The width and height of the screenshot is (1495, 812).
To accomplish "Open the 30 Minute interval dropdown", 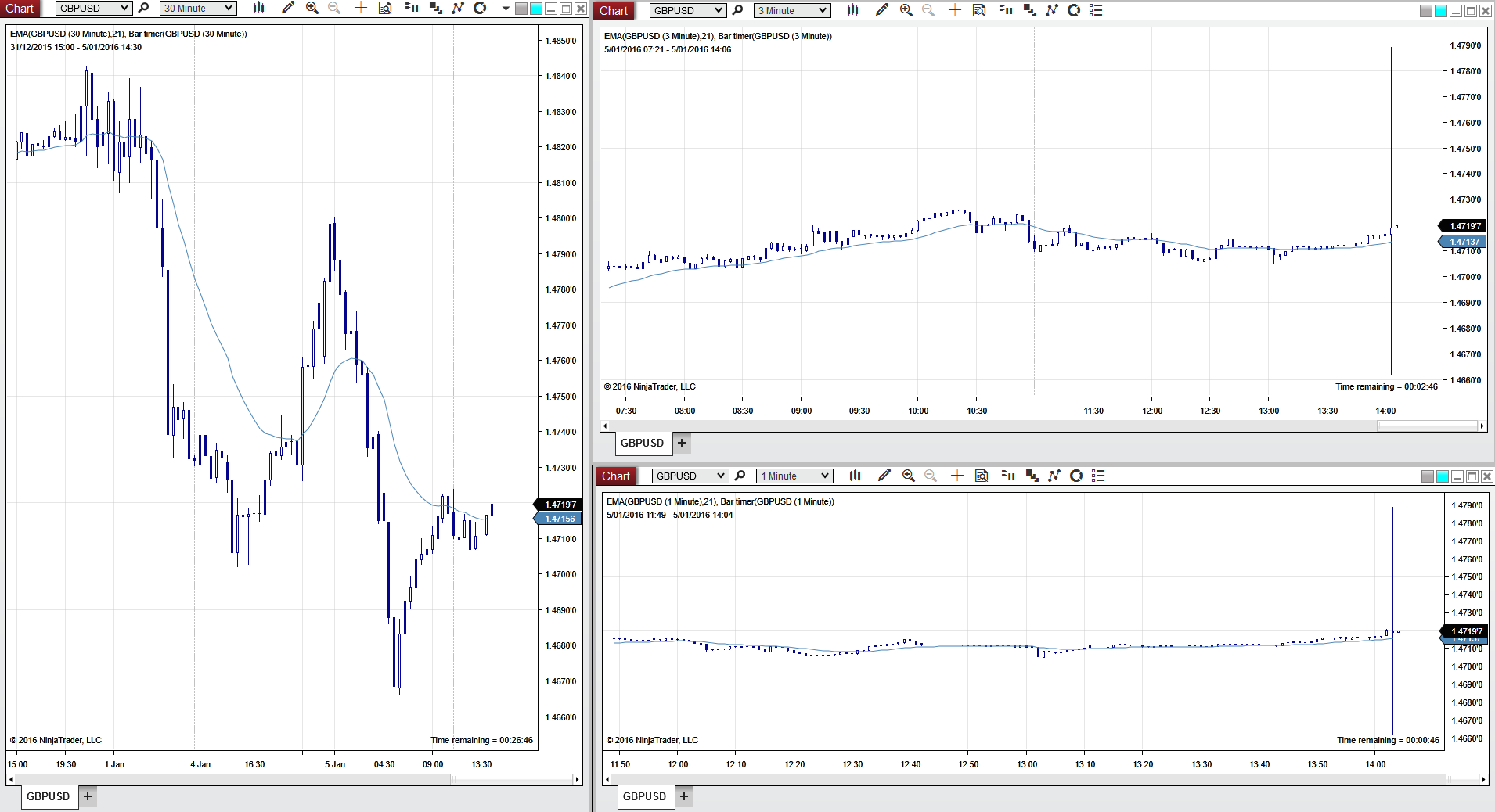I will (197, 8).
